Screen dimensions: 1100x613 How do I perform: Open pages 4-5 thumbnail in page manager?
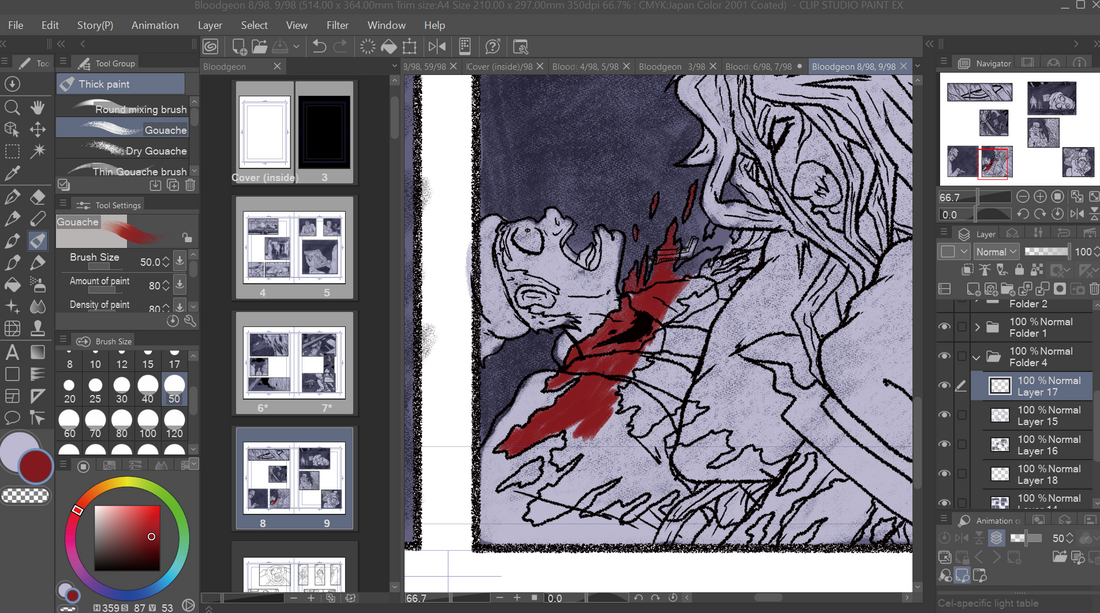295,248
